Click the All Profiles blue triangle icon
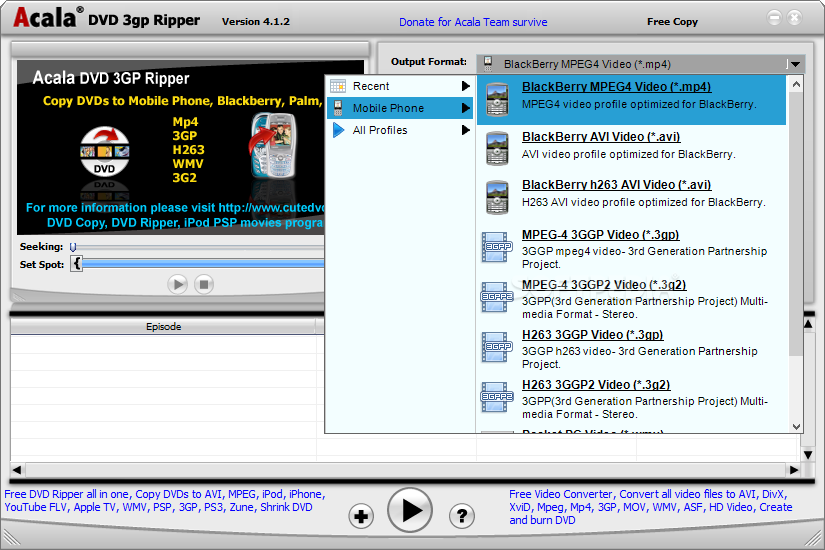 [338, 130]
